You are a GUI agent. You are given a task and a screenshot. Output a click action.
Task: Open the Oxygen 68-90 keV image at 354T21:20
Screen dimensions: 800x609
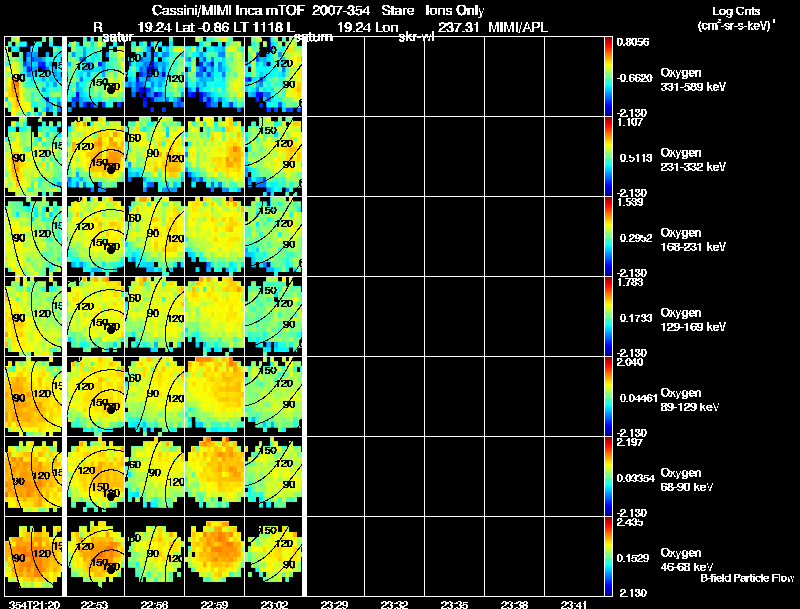[x=33, y=476]
